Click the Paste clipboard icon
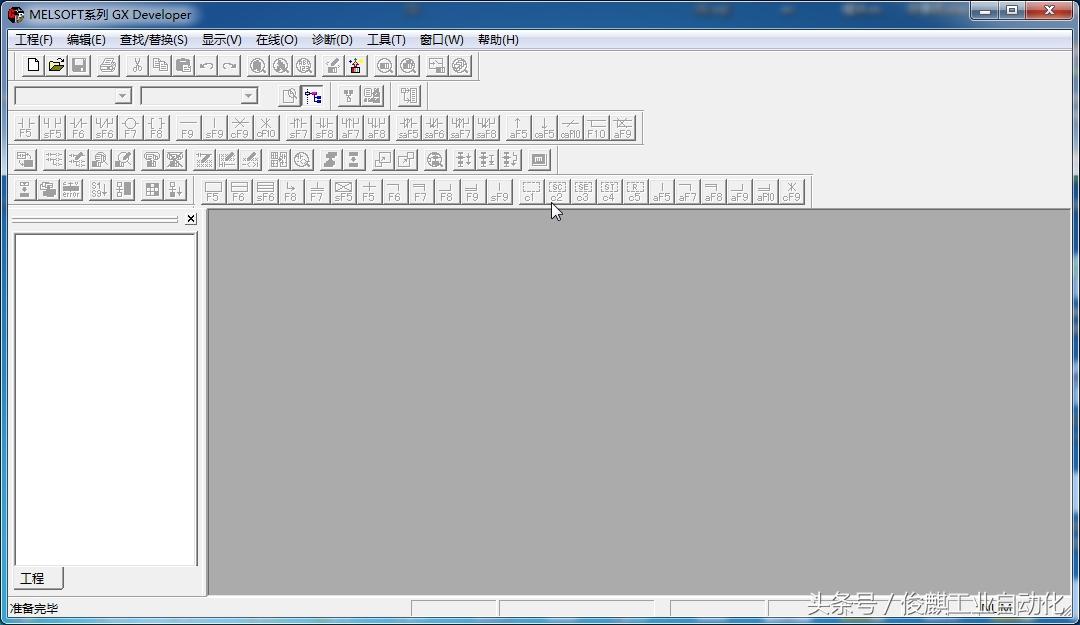This screenshot has height=625, width=1080. [183, 65]
